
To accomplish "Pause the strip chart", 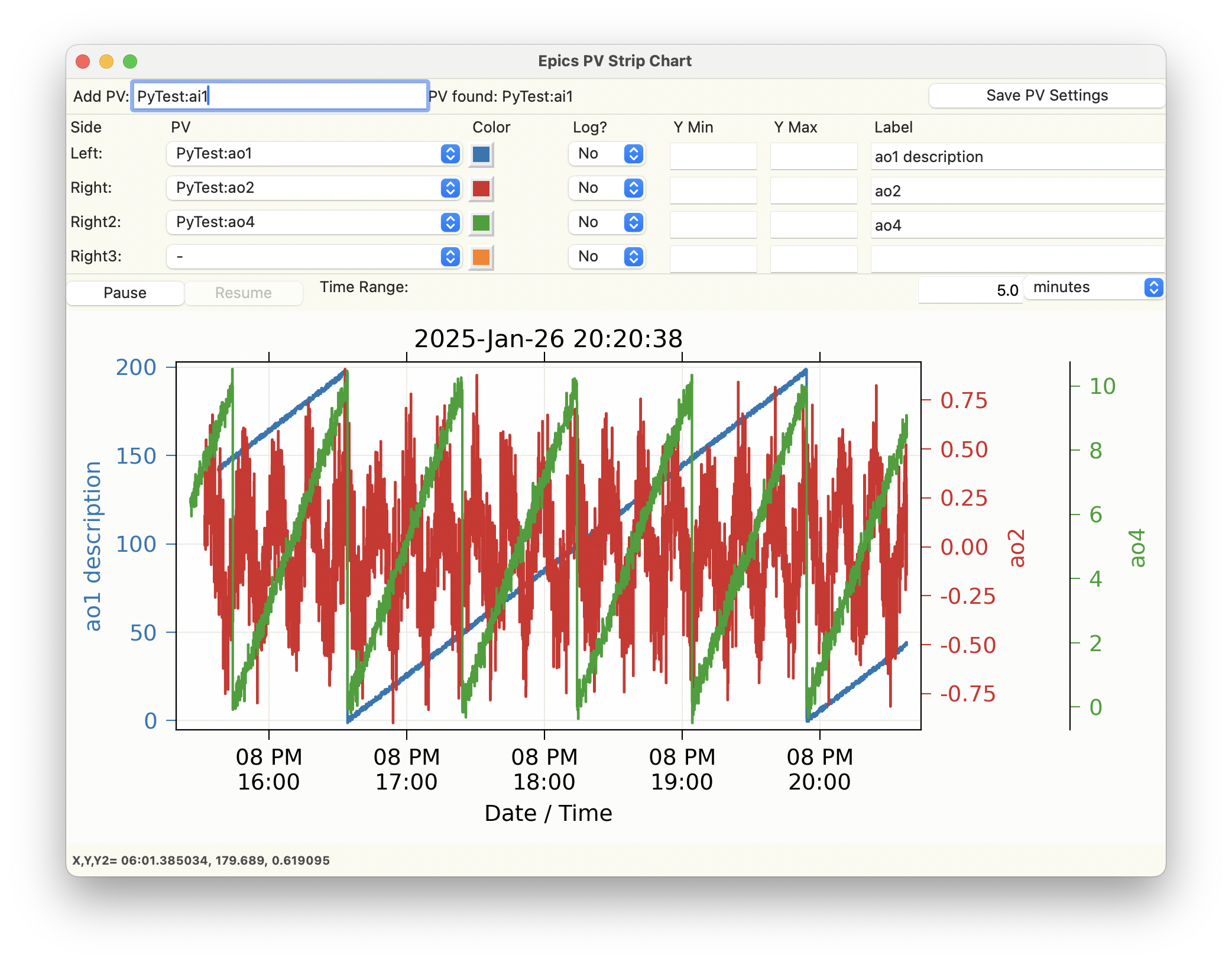I will pyautogui.click(x=125, y=293).
